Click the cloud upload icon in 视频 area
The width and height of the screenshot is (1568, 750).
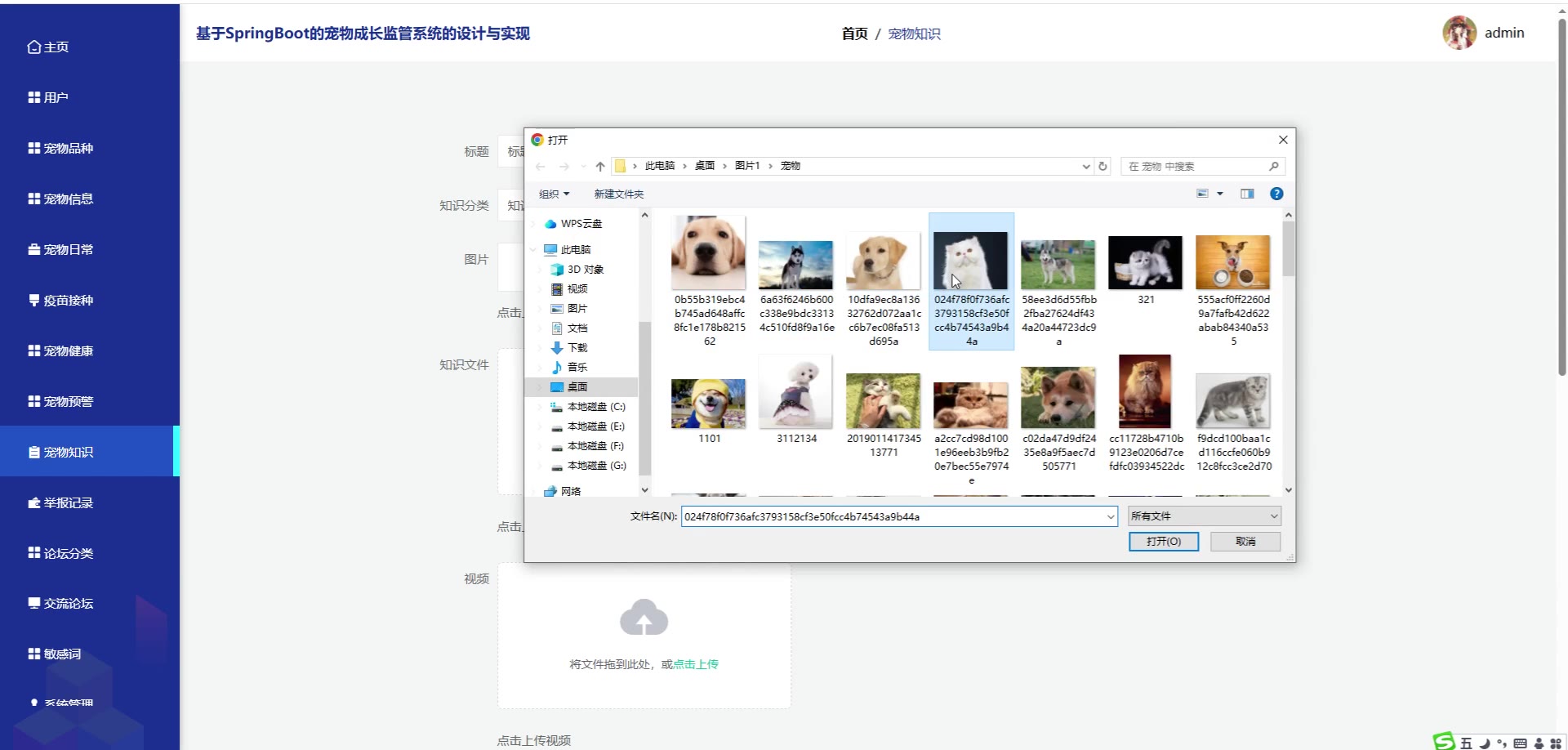click(644, 618)
